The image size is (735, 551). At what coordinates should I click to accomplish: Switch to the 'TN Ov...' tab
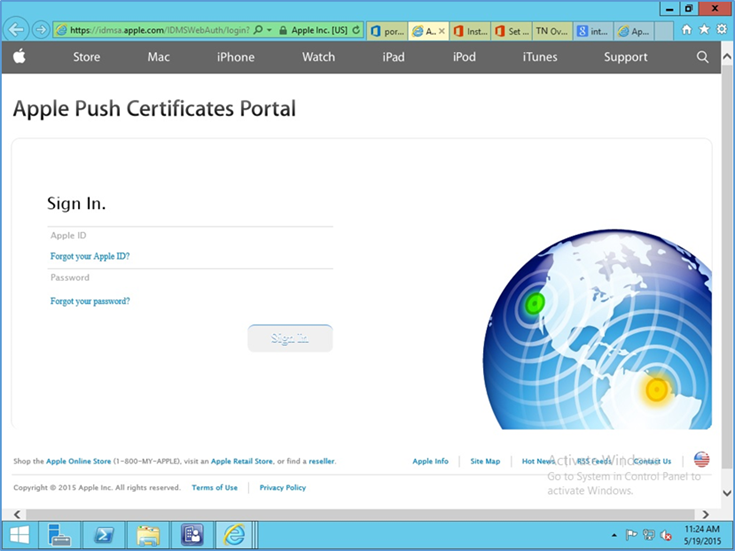click(552, 31)
